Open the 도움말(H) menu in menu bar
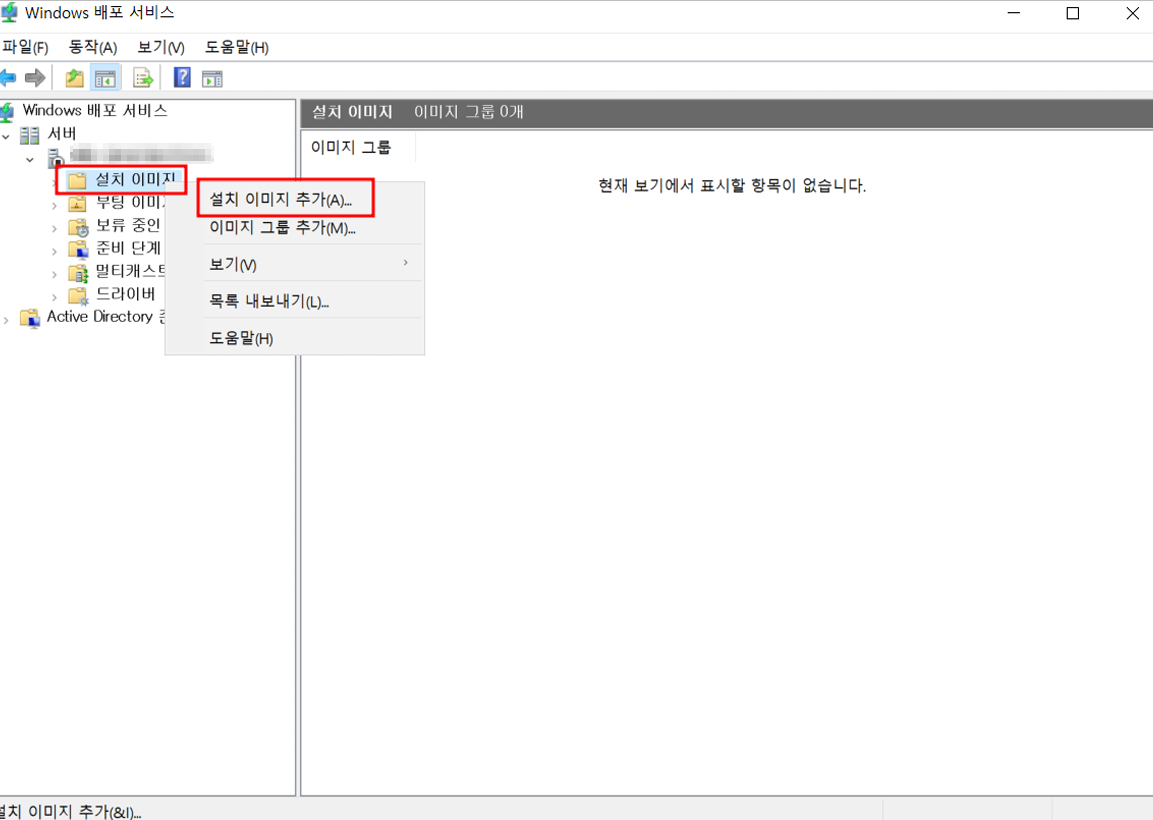This screenshot has width=1153, height=820. click(237, 48)
